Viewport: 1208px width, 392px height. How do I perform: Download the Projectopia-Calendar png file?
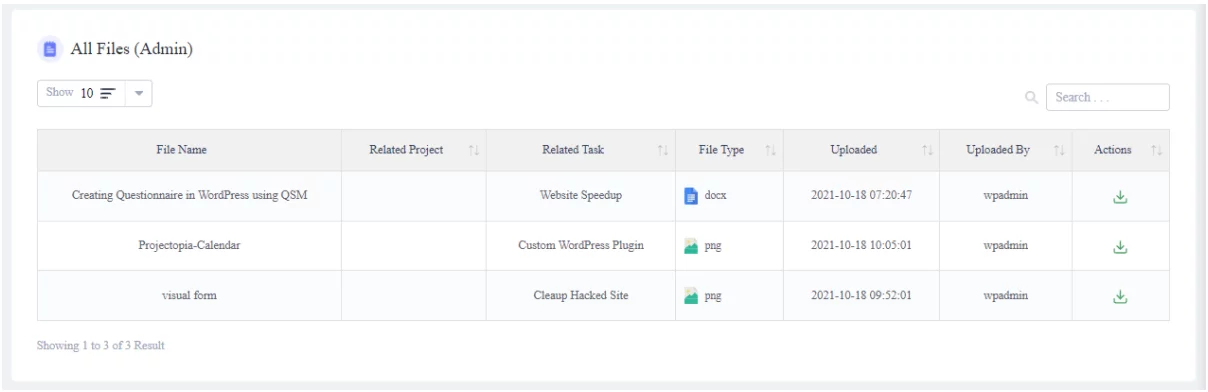1120,246
